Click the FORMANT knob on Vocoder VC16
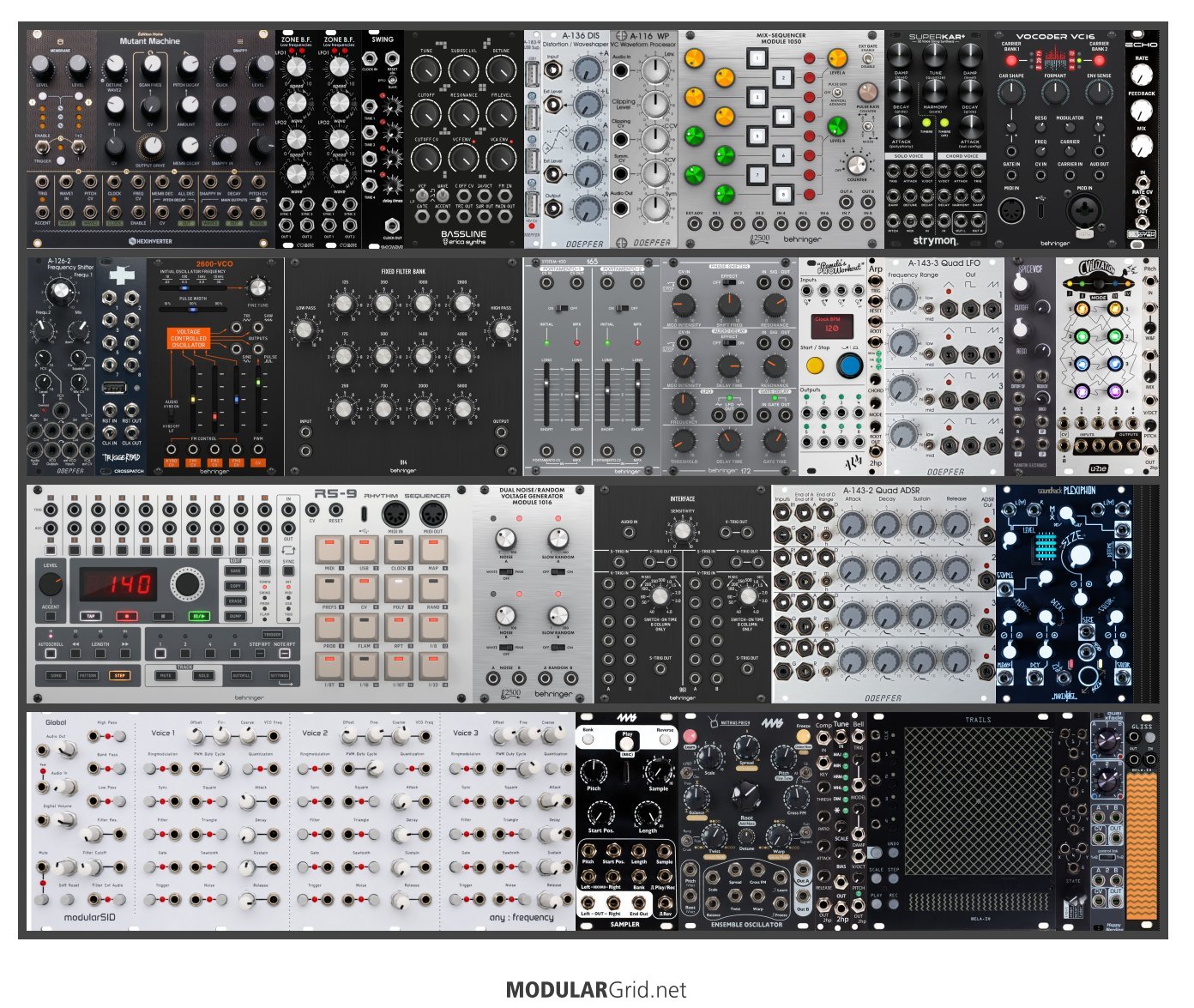1194x1008 pixels. tap(1055, 93)
